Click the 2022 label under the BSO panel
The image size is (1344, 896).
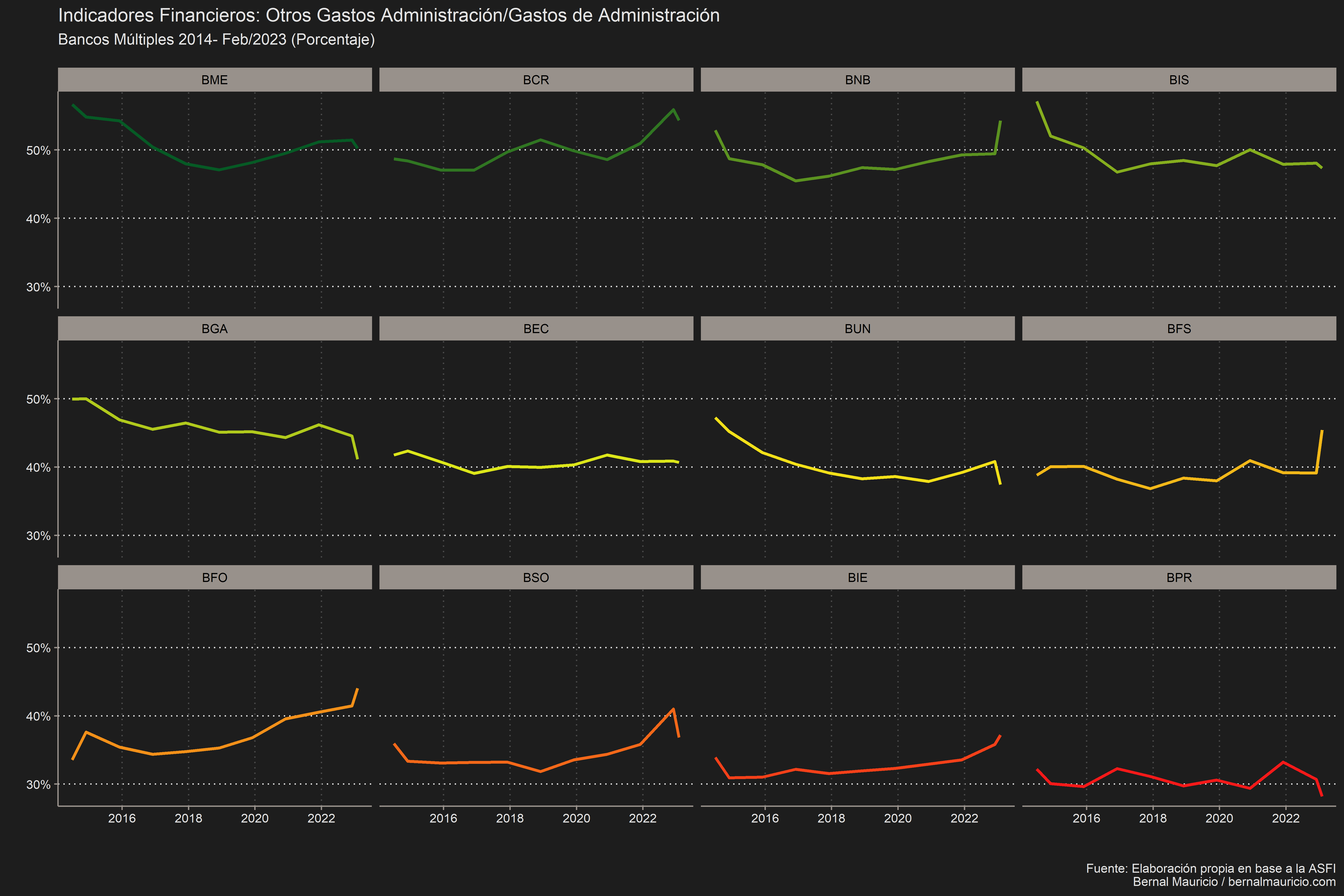click(x=643, y=818)
